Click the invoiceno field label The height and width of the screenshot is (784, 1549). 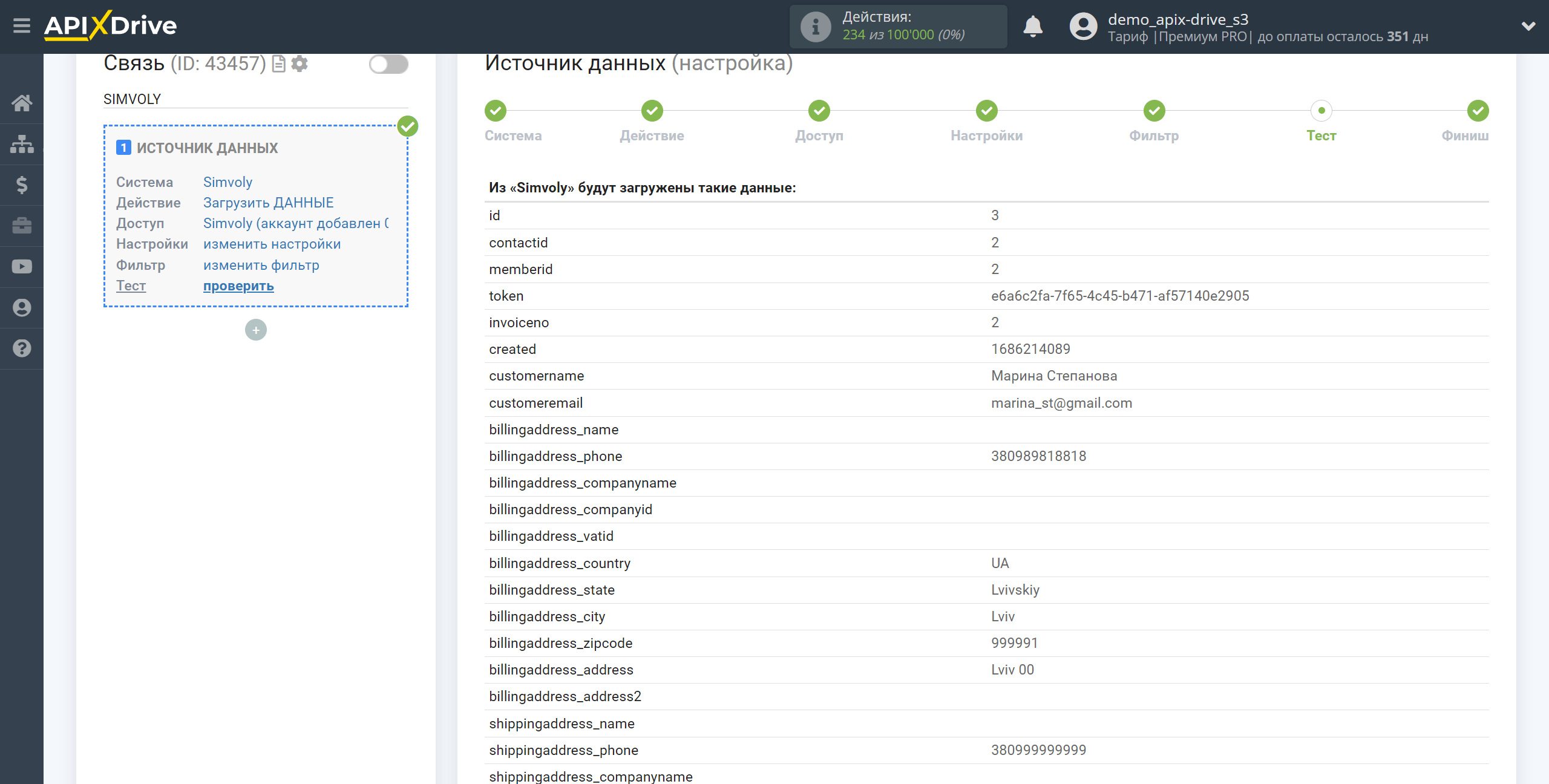point(519,322)
